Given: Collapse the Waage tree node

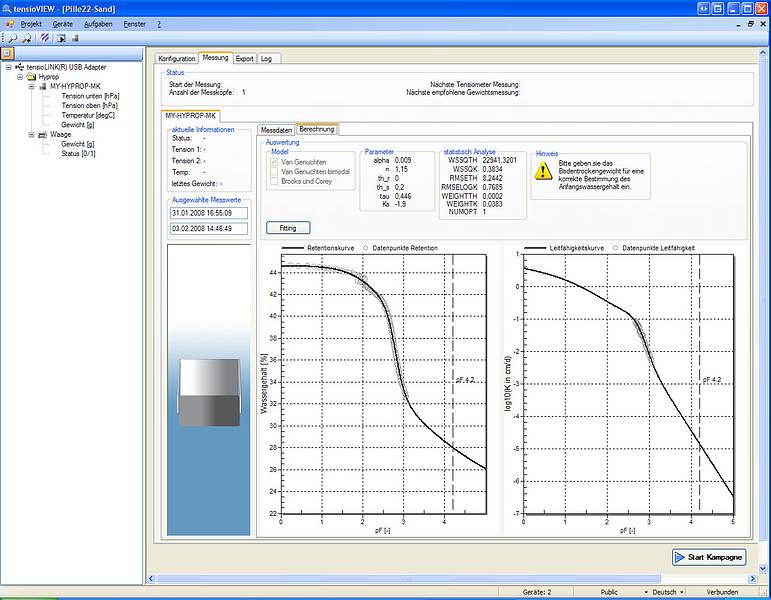Looking at the screenshot, I should pyautogui.click(x=31, y=134).
